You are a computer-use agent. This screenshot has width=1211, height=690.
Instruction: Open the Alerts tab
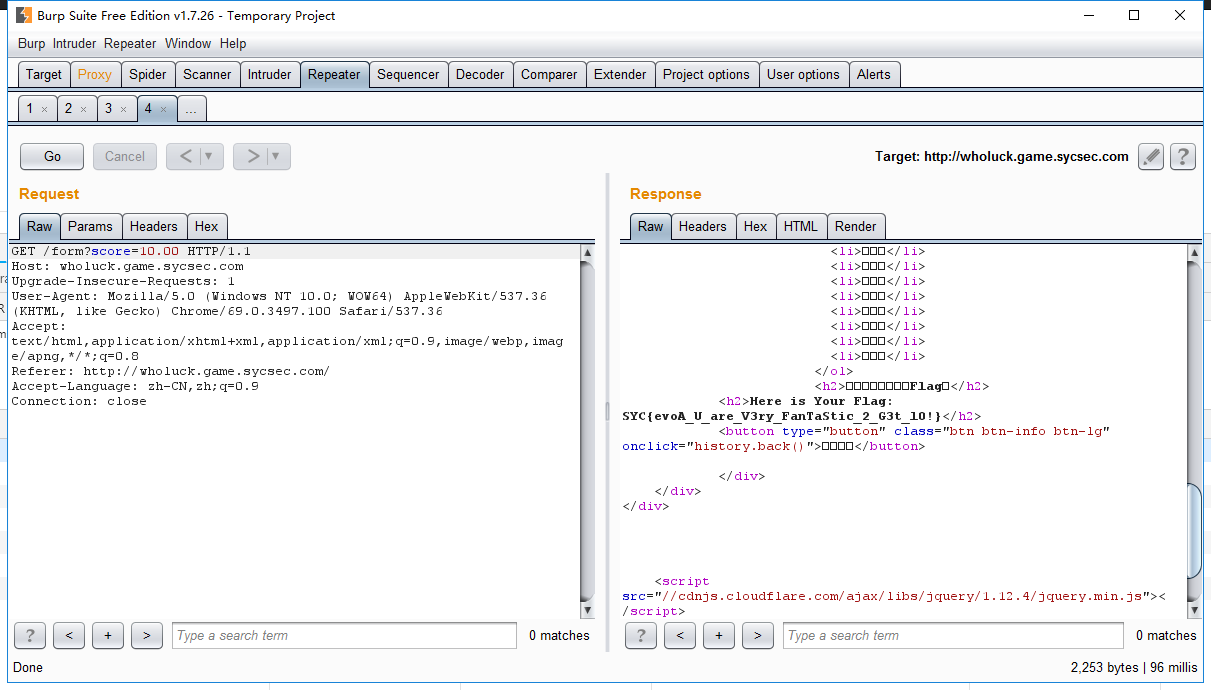tap(874, 74)
